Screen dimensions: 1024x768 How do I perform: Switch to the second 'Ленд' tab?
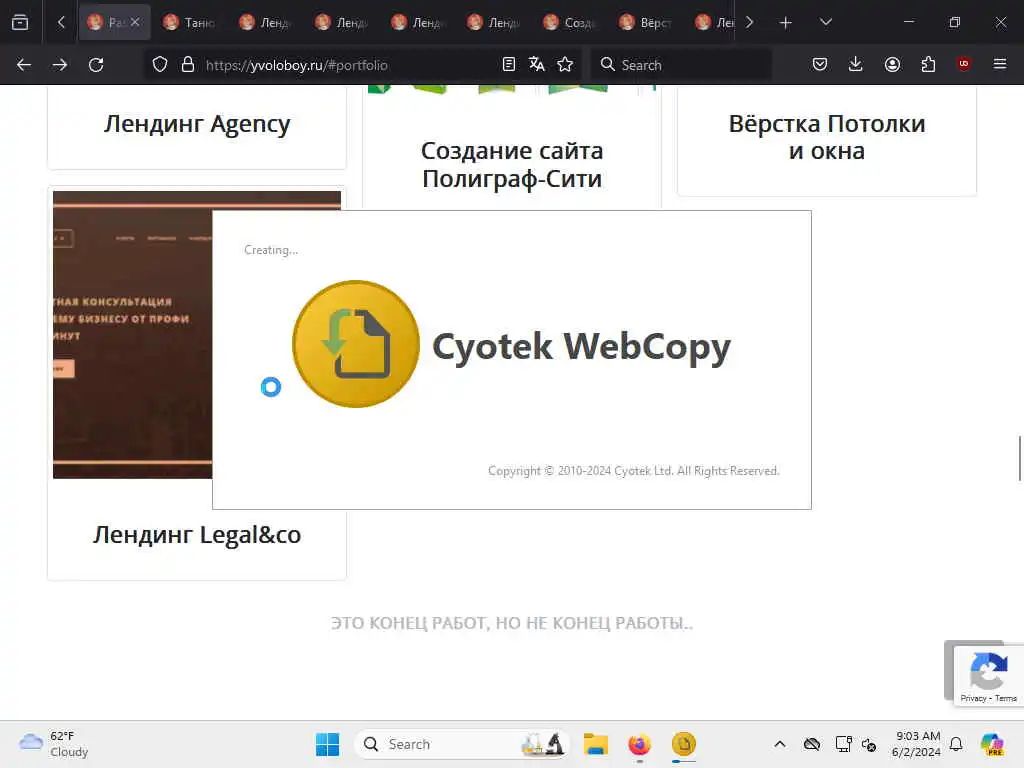coord(342,22)
